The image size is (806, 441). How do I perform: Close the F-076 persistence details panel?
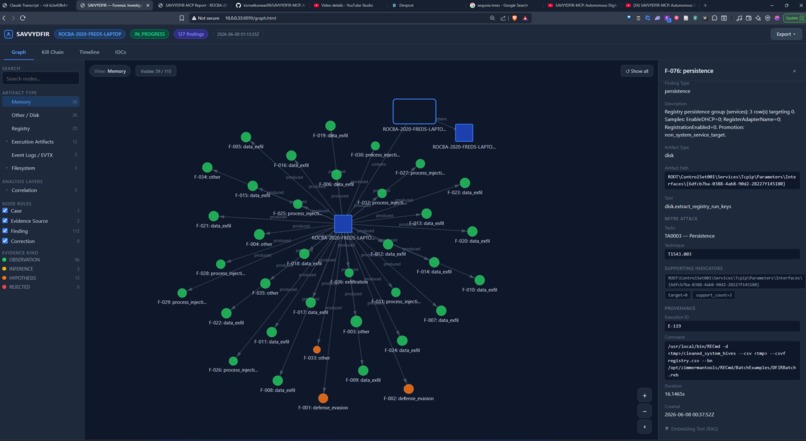pyautogui.click(x=794, y=71)
